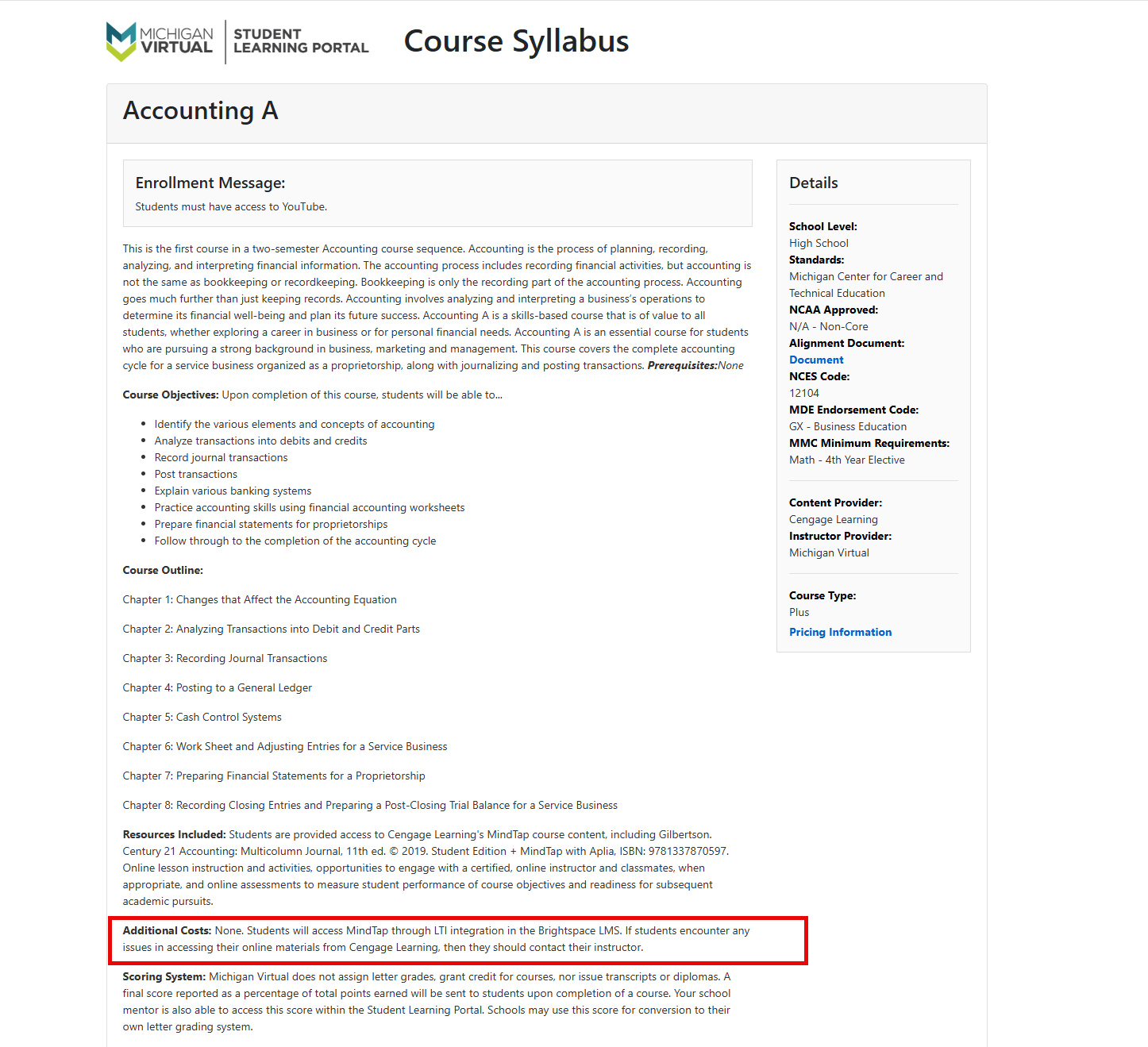Click the 'GX - Business Education' value
Viewport: 1148px width, 1047px height.
pyautogui.click(x=848, y=426)
